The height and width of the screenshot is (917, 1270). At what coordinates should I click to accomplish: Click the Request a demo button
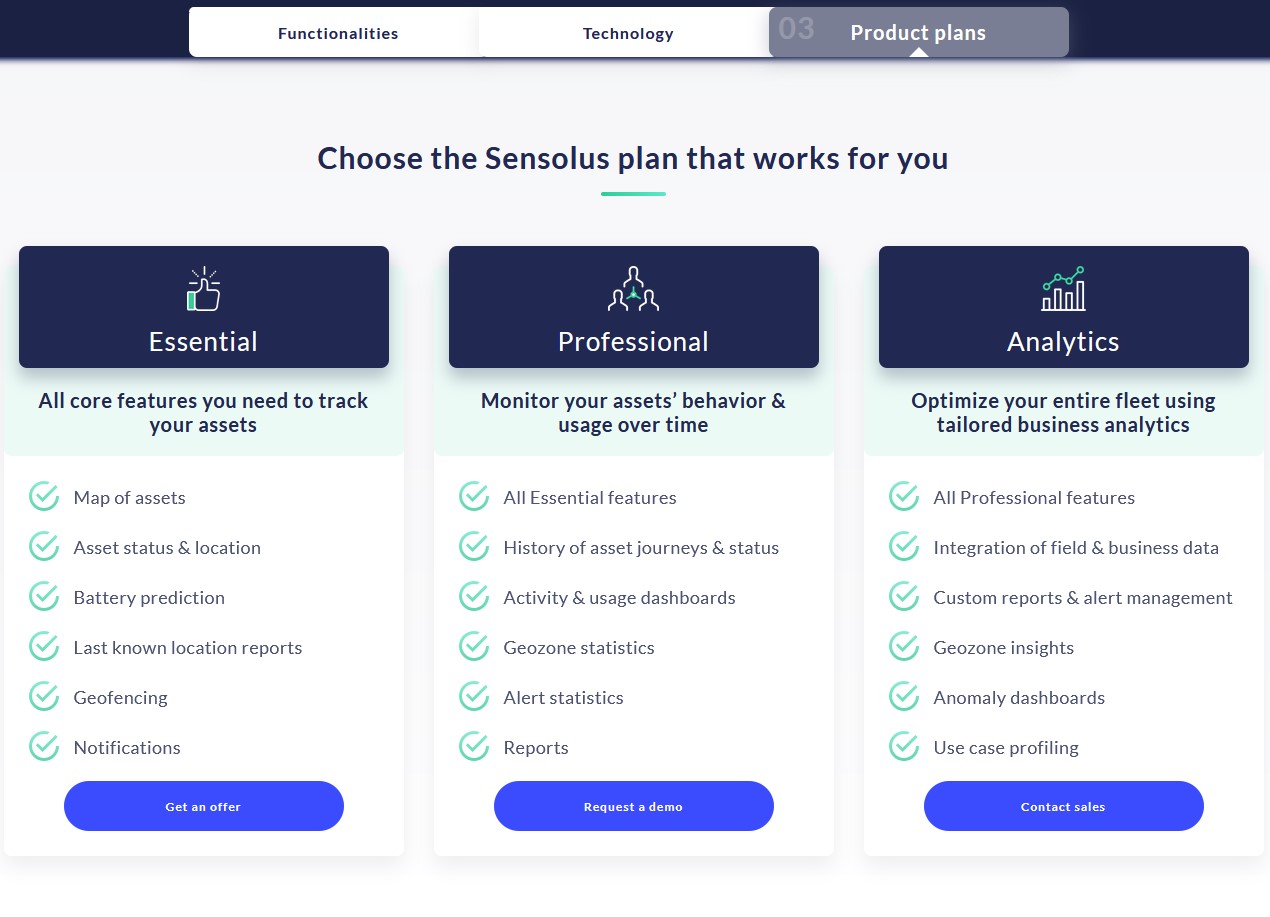[x=634, y=806]
